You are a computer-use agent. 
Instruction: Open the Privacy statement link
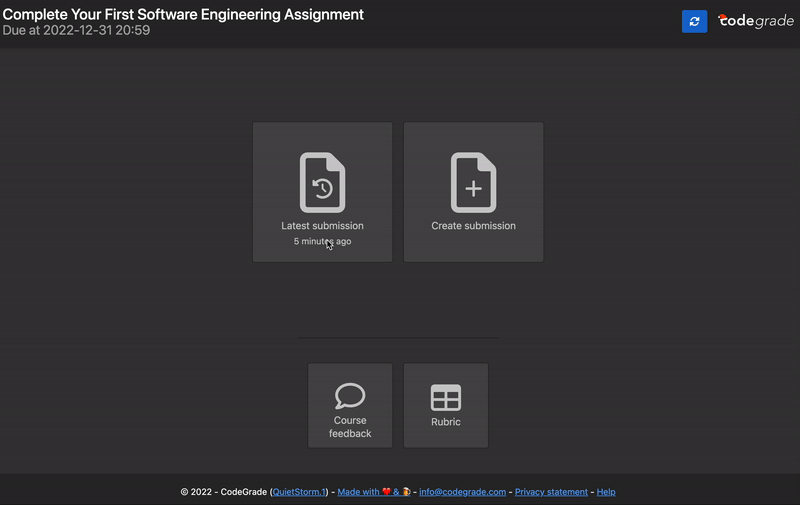(551, 492)
